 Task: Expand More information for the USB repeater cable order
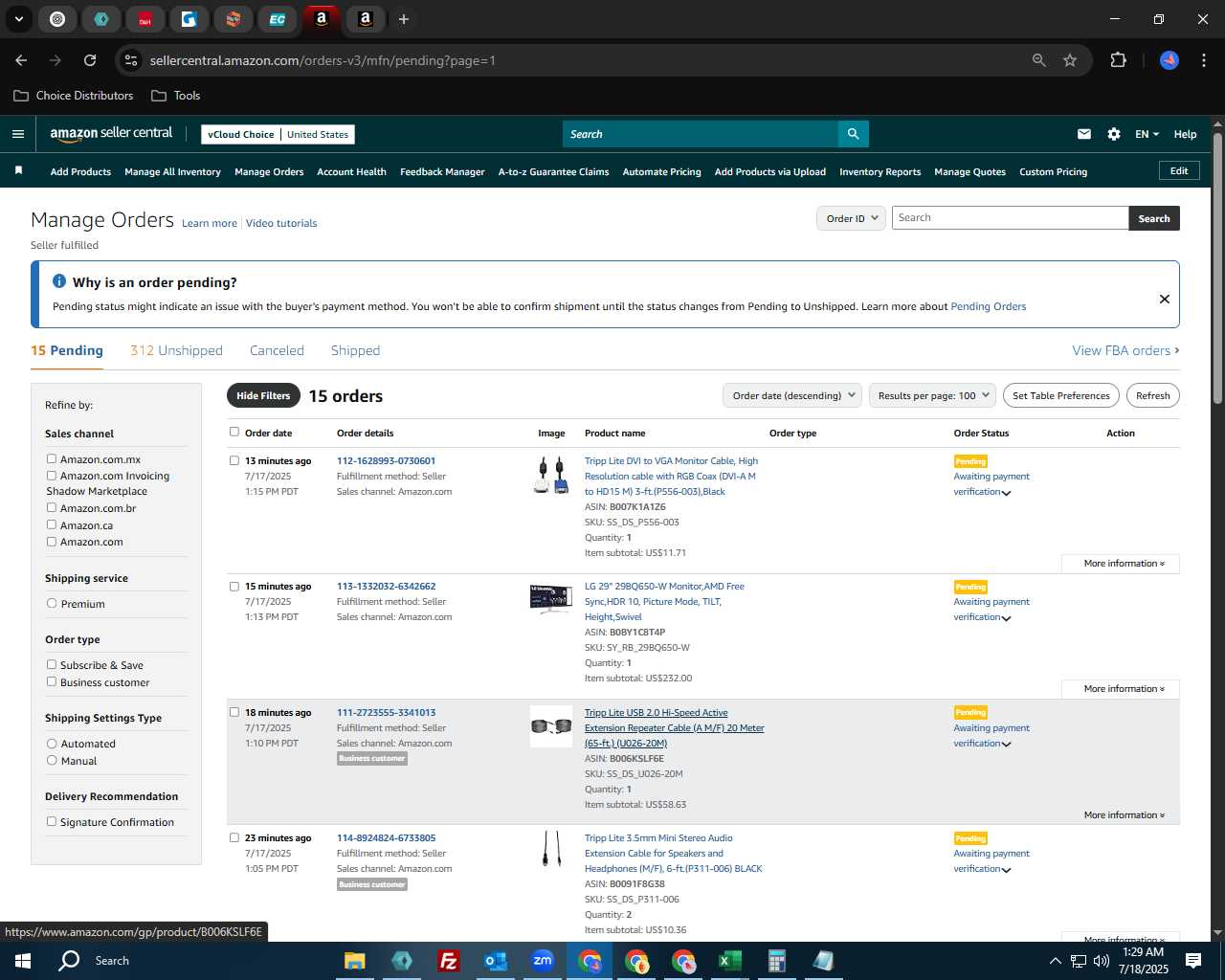point(1124,815)
